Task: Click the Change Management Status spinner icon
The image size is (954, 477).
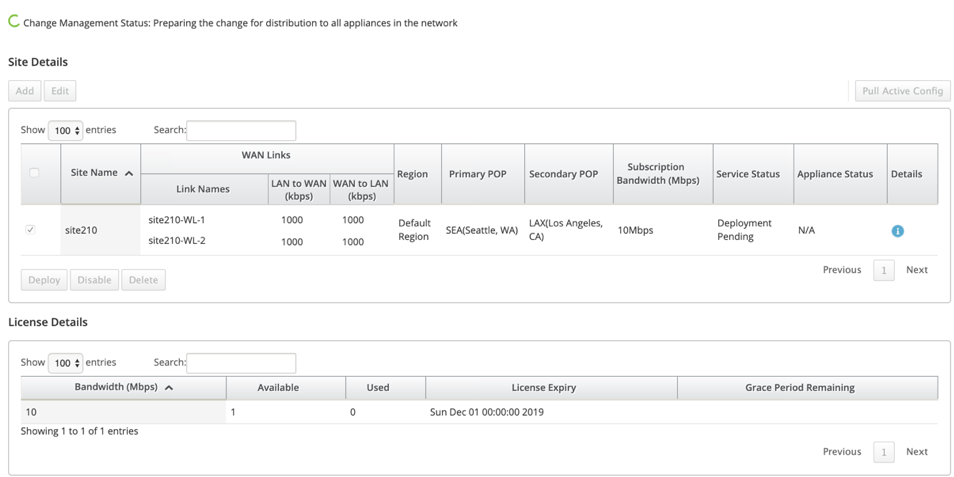Action: tap(13, 21)
